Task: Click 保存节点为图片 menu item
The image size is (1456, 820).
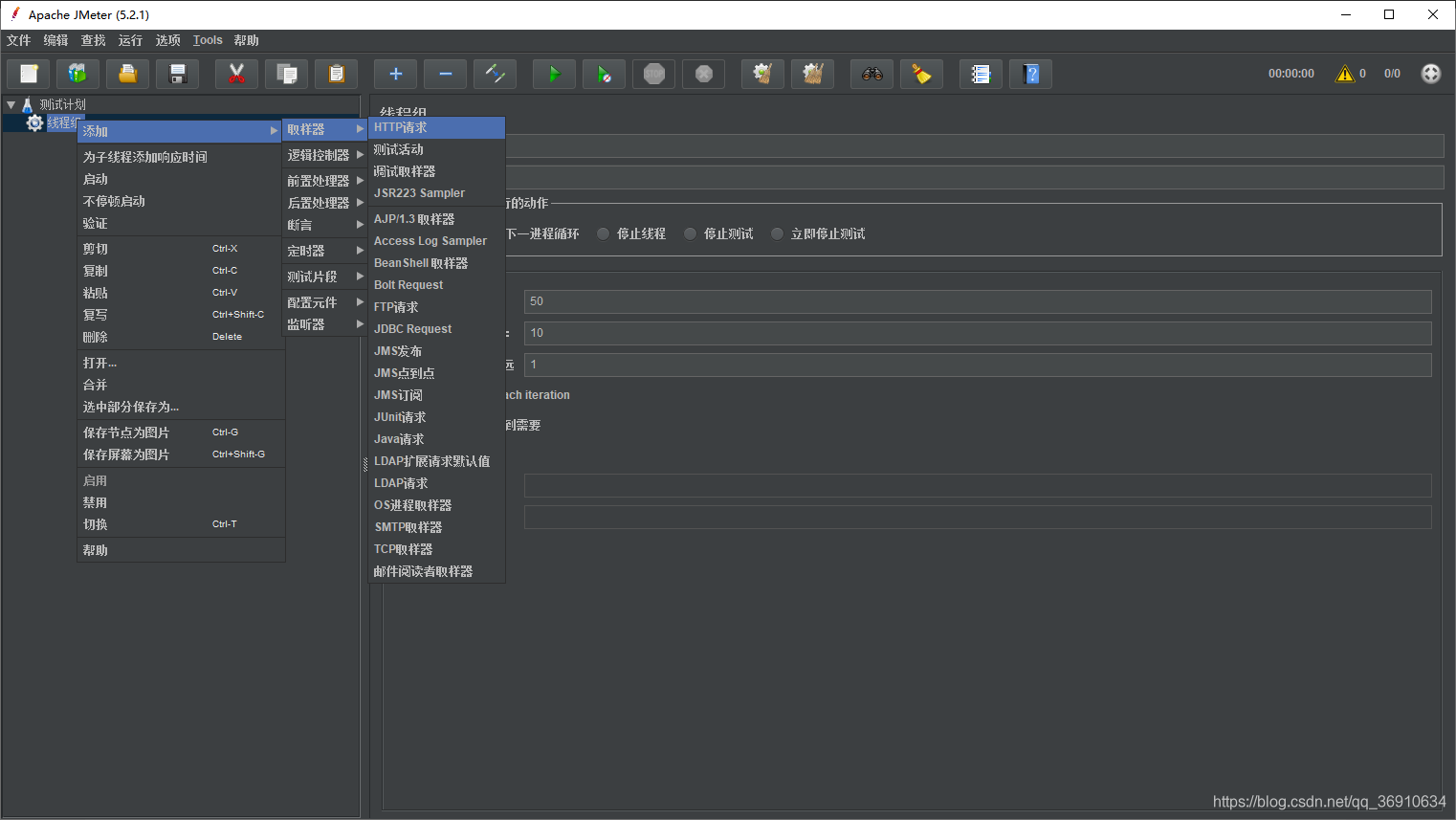Action: tap(181, 432)
